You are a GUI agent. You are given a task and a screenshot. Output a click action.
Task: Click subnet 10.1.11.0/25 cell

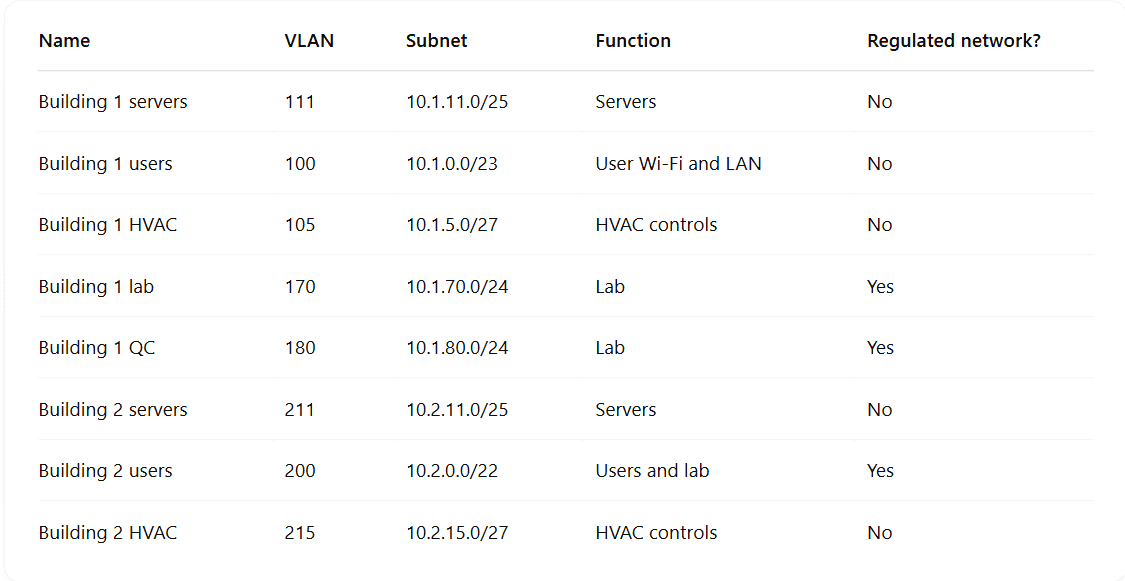pos(457,102)
